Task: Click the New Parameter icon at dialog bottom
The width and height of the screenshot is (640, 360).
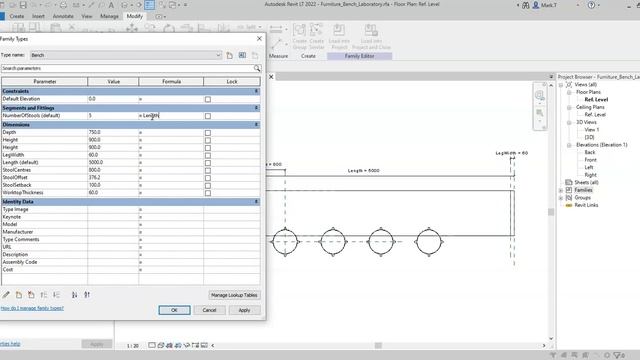Action: (x=19, y=295)
